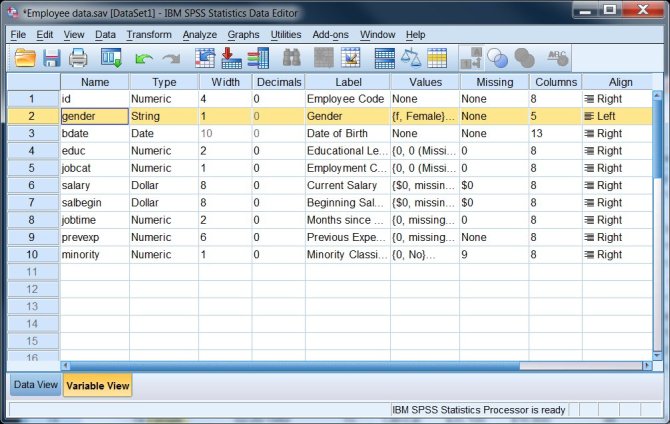Click the greyed Redo arrow icon
This screenshot has height=424, width=670.
click(172, 59)
